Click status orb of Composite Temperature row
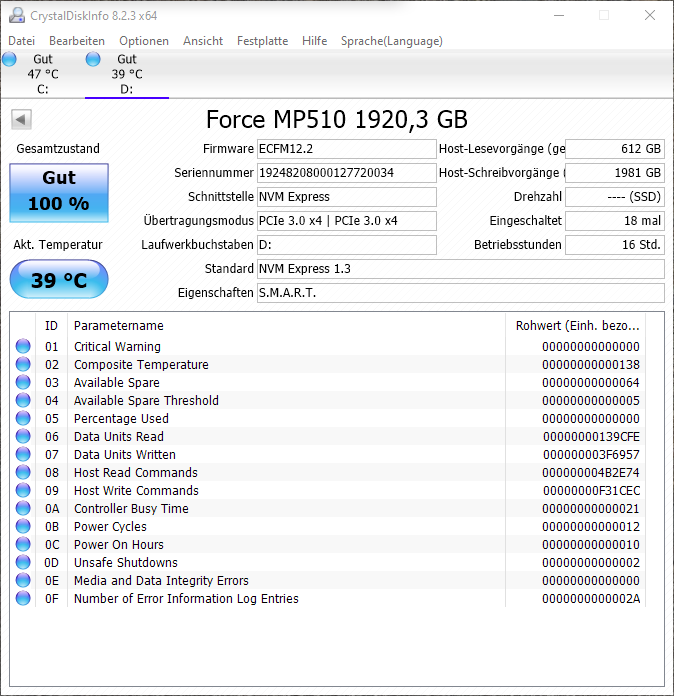This screenshot has height=696, width=674. tap(23, 364)
